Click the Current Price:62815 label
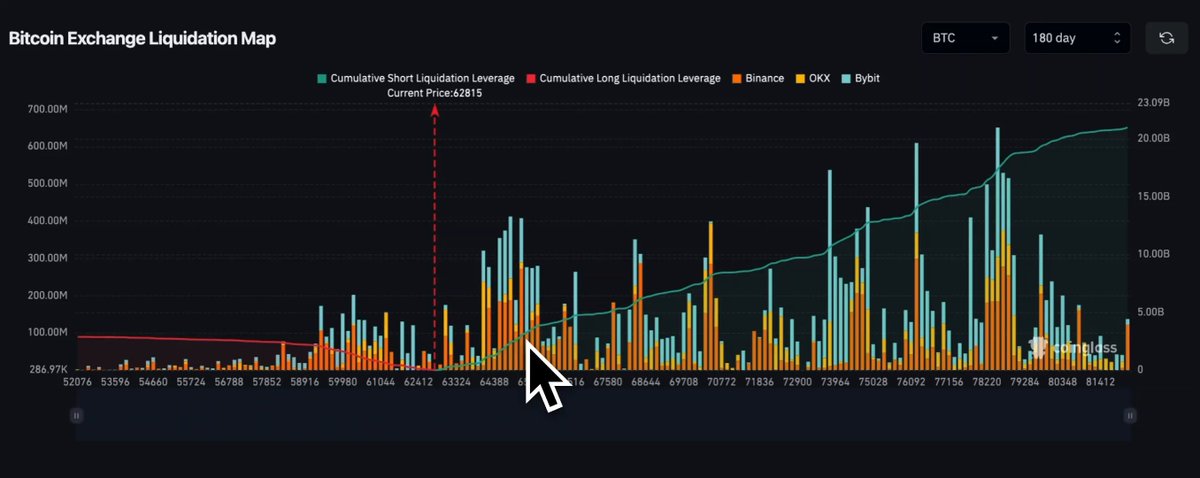 [x=435, y=93]
